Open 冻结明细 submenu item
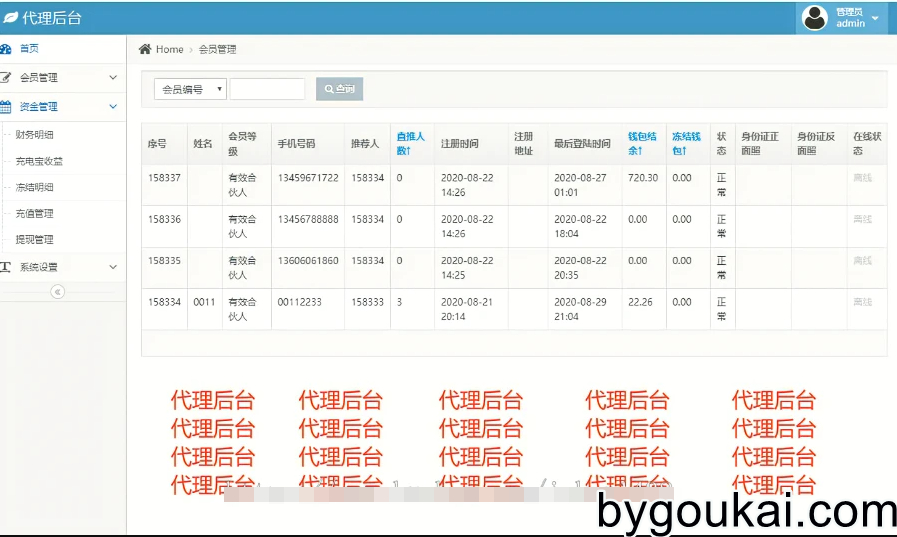The height and width of the screenshot is (537, 897). [34, 187]
